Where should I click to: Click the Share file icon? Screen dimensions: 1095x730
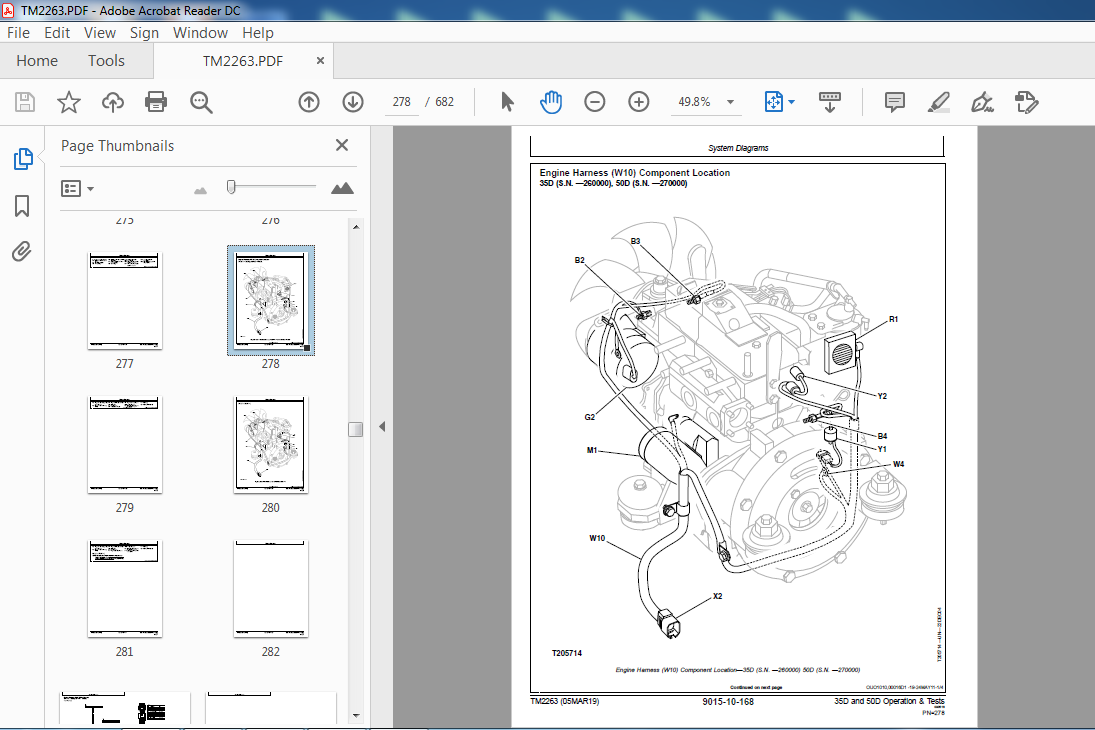(1027, 102)
